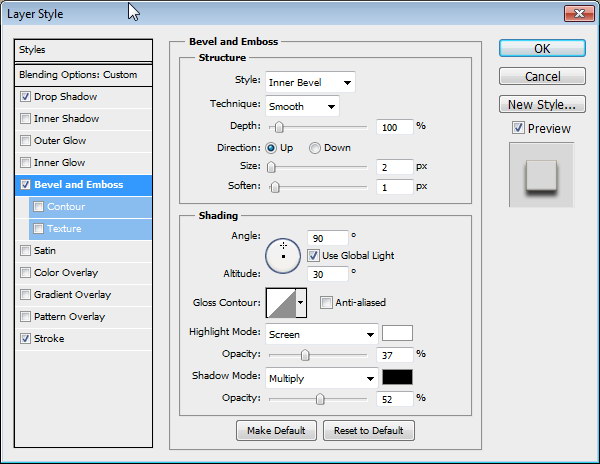Open the Highlight Mode dropdown set to Screen
This screenshot has height=464, width=600.
pos(320,334)
